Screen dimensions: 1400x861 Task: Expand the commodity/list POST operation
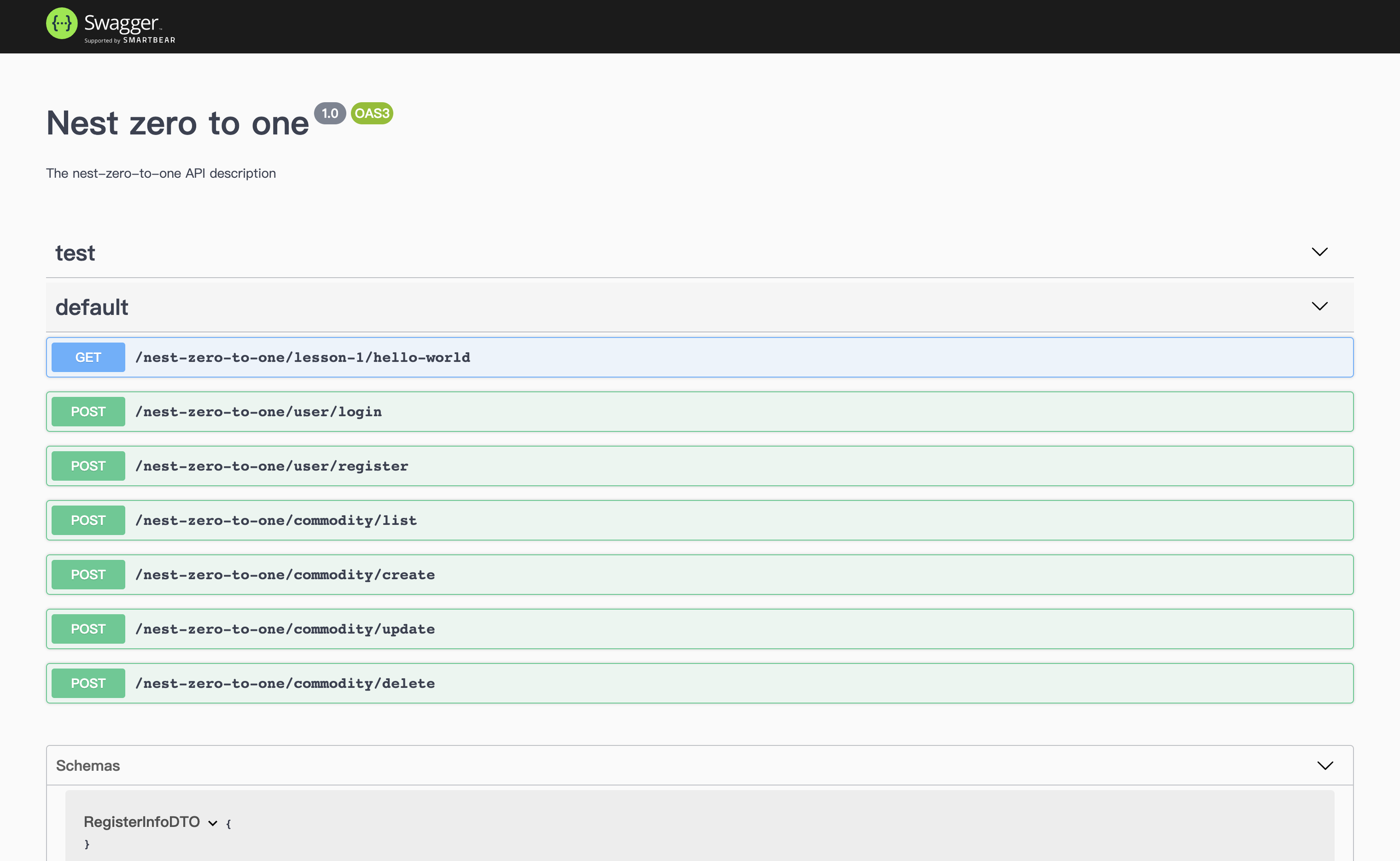point(276,520)
